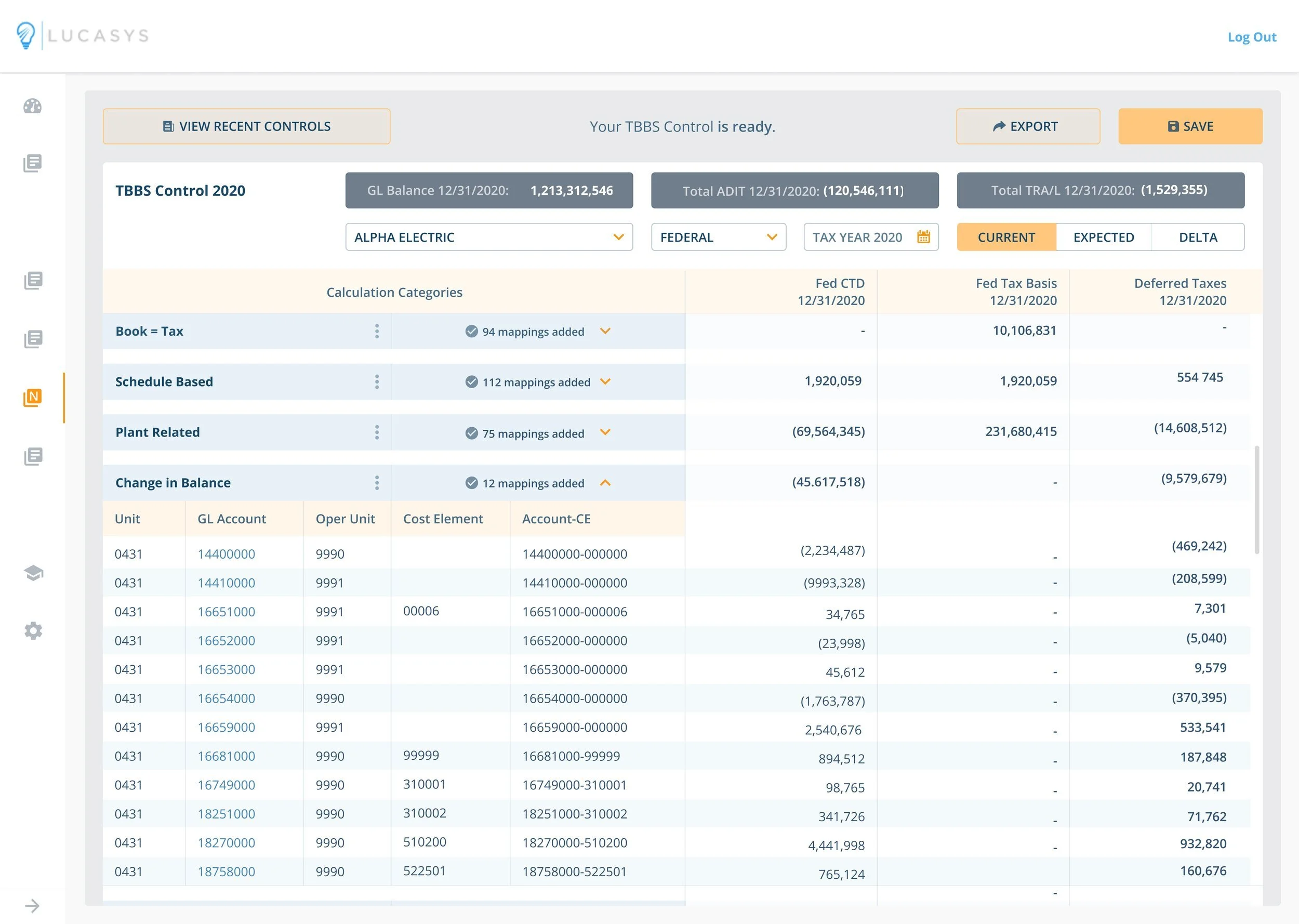Open the ALPHA ELECTRIC company dropdown
The height and width of the screenshot is (924, 1299).
click(x=488, y=237)
